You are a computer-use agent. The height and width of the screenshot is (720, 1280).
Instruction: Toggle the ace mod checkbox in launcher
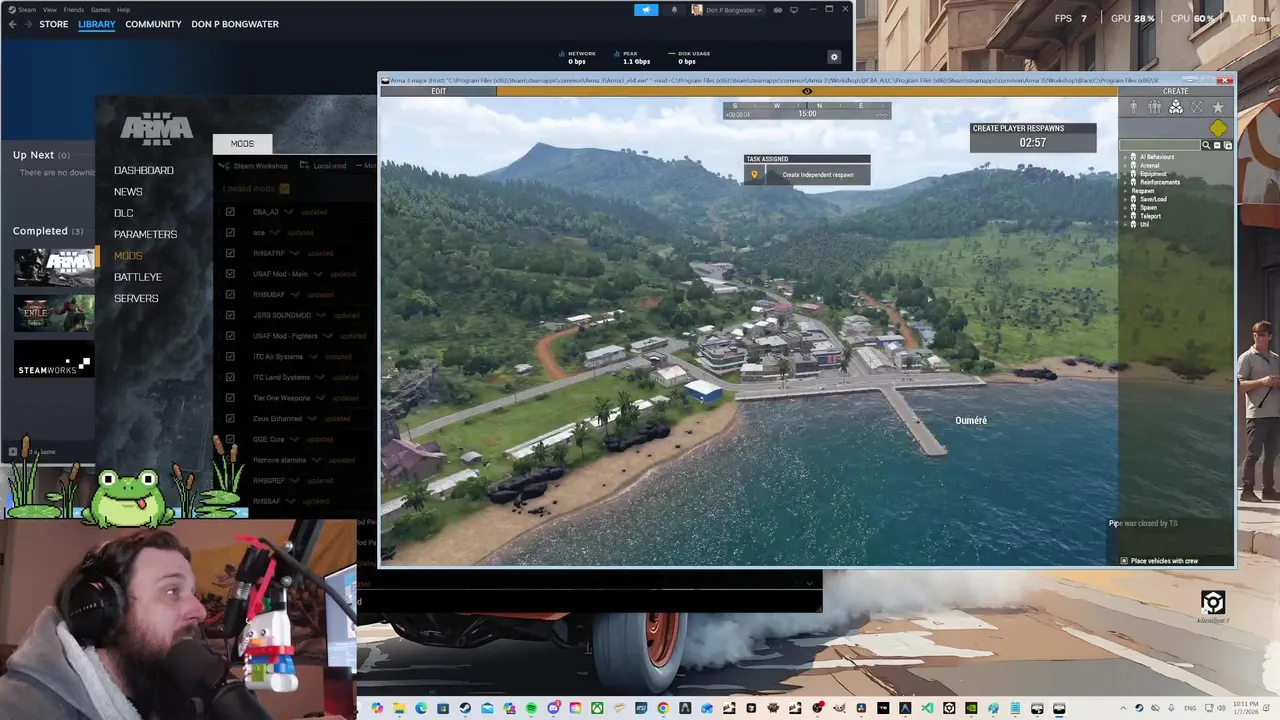pos(230,232)
